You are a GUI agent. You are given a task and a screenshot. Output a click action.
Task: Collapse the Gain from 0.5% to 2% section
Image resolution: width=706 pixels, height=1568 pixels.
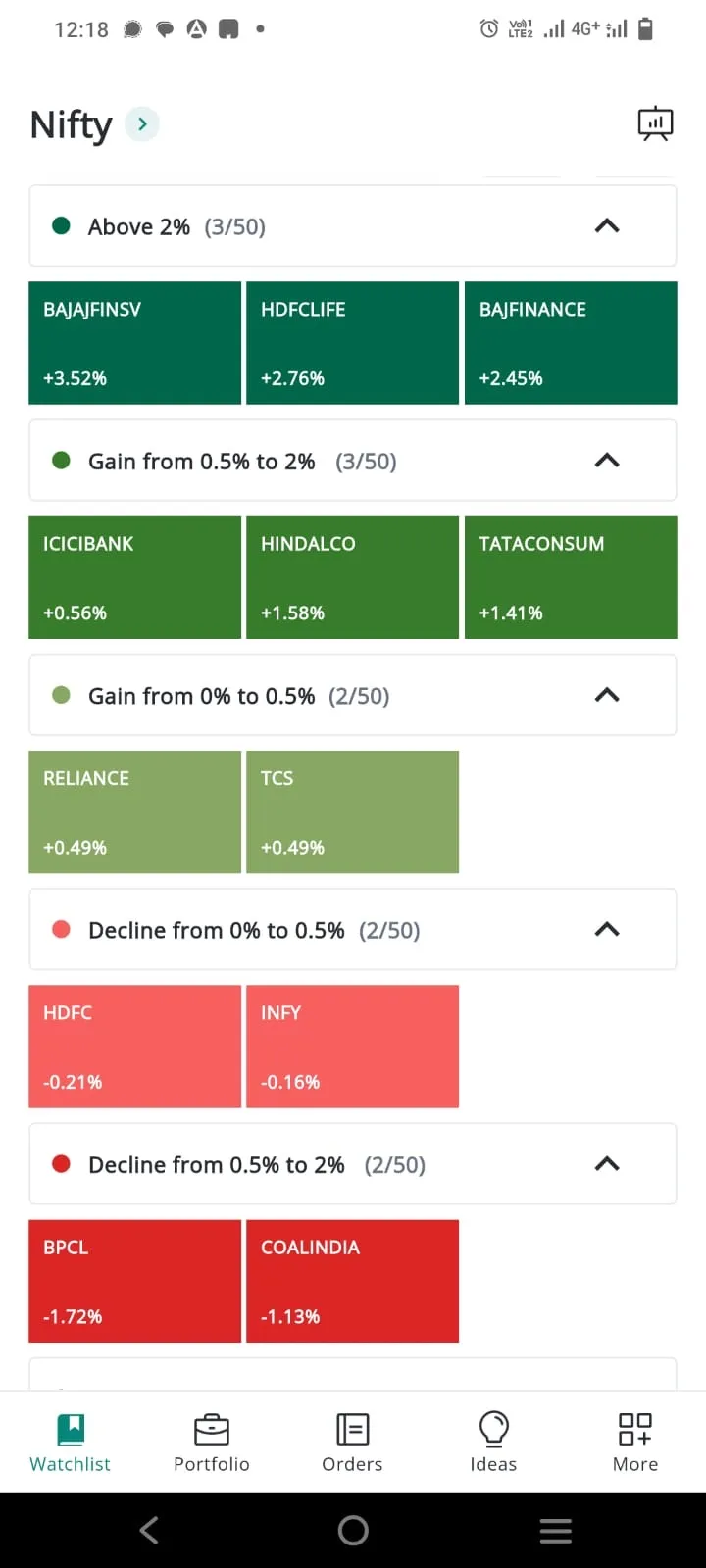[607, 461]
